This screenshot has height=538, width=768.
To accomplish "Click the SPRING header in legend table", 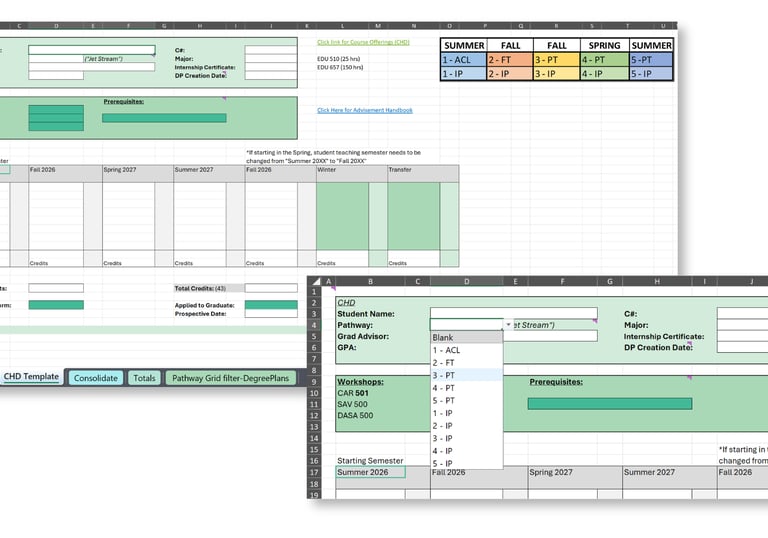I will tap(604, 46).
